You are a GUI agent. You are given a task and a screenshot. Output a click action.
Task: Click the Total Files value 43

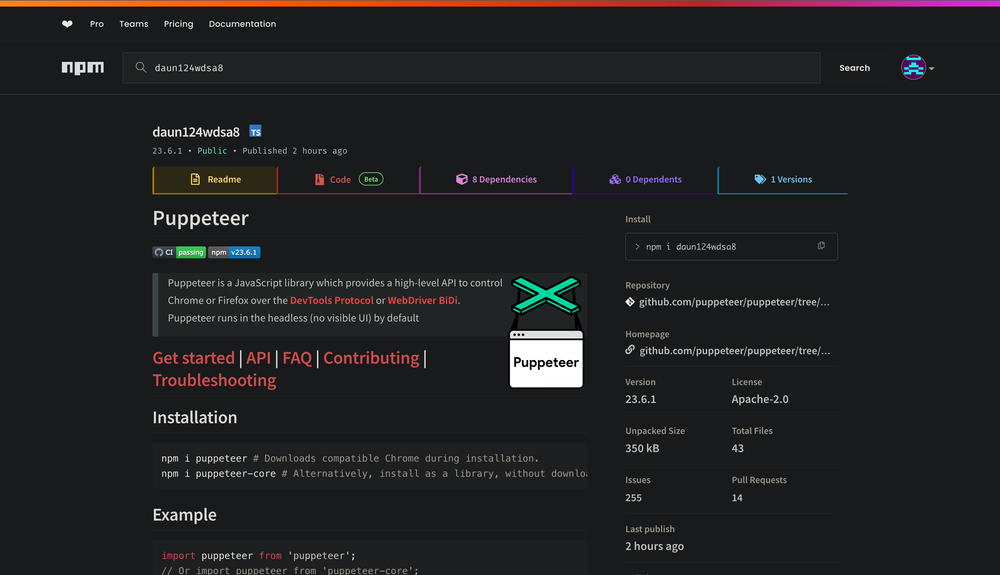[737, 448]
